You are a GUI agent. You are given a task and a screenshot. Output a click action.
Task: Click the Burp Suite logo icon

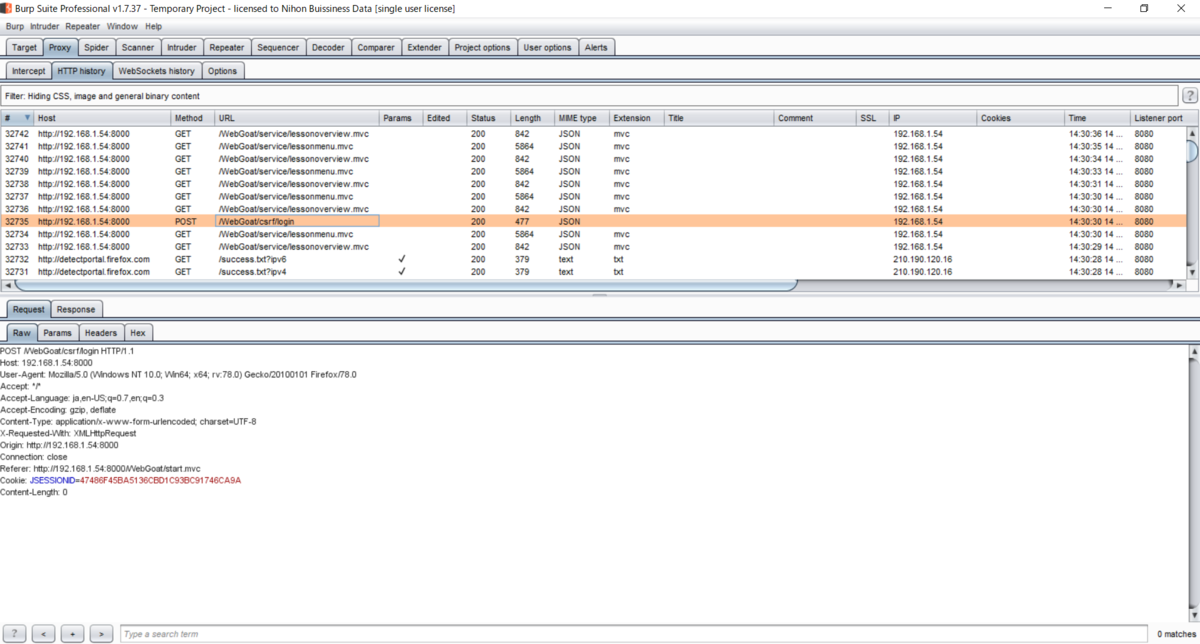point(7,8)
